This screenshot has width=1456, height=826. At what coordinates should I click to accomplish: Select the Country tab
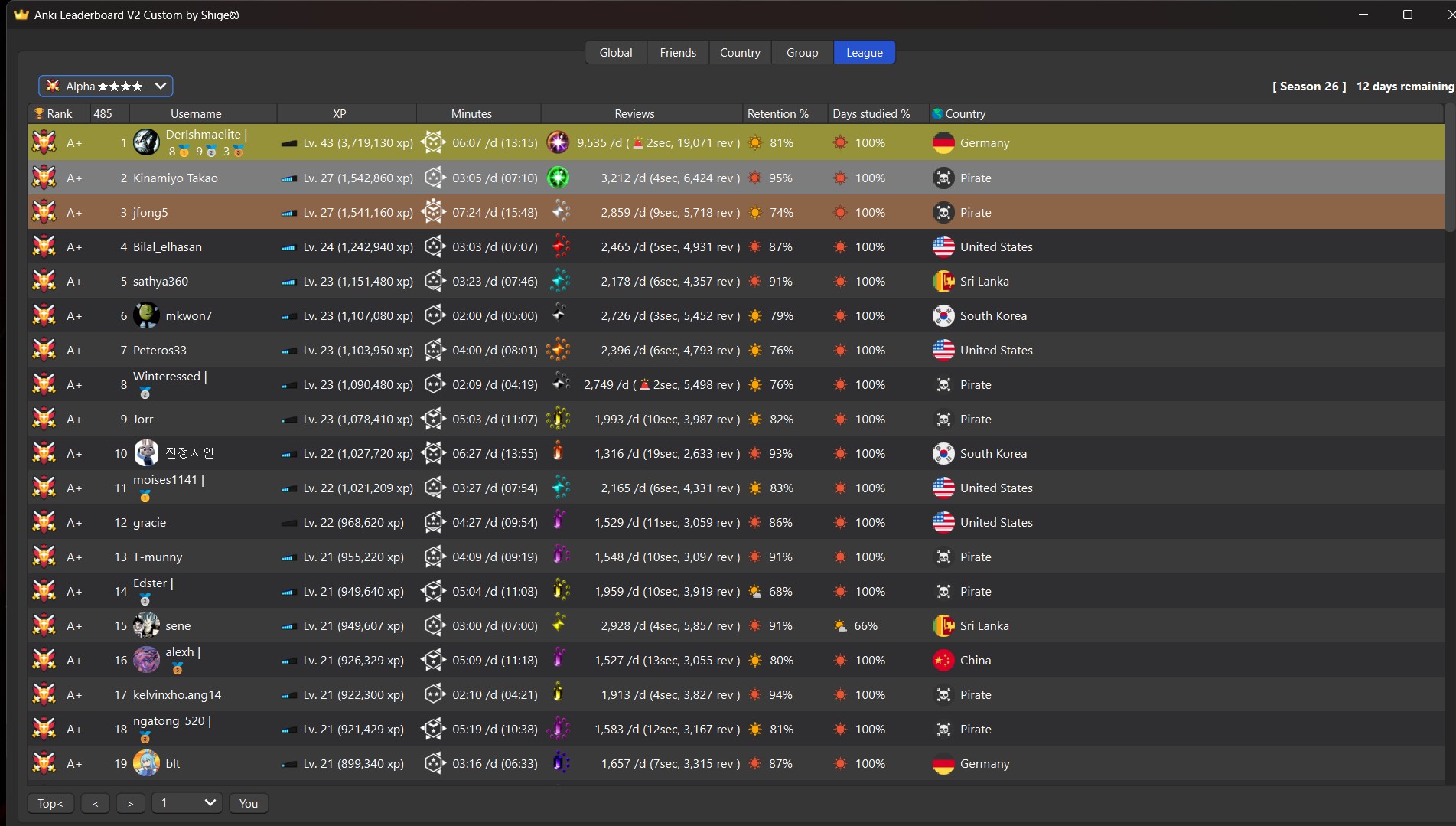pyautogui.click(x=740, y=53)
